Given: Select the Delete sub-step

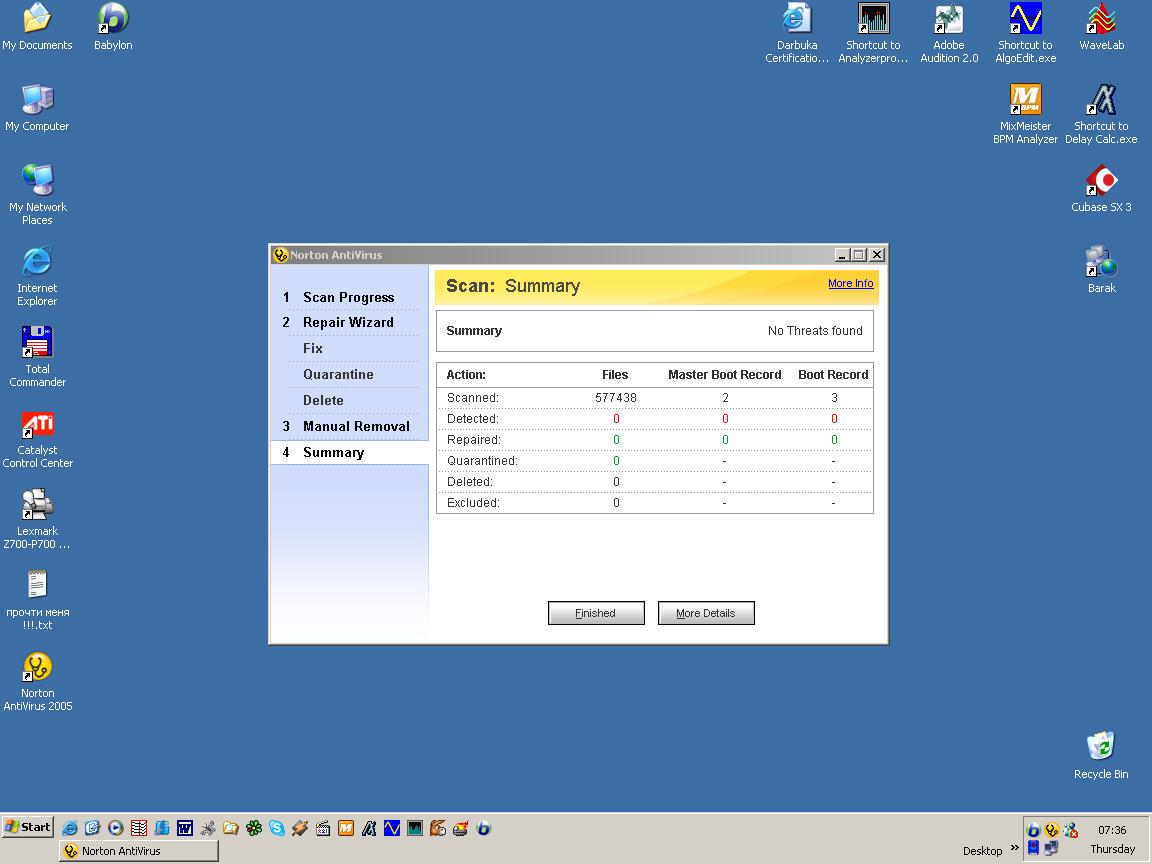Looking at the screenshot, I should pos(323,400).
